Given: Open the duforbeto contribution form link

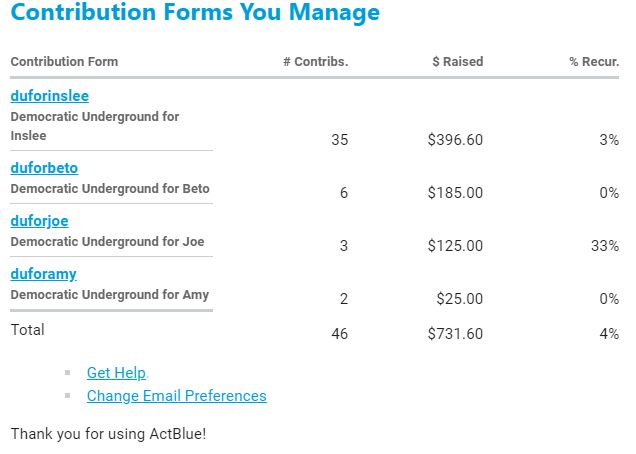Looking at the screenshot, I should pos(44,167).
